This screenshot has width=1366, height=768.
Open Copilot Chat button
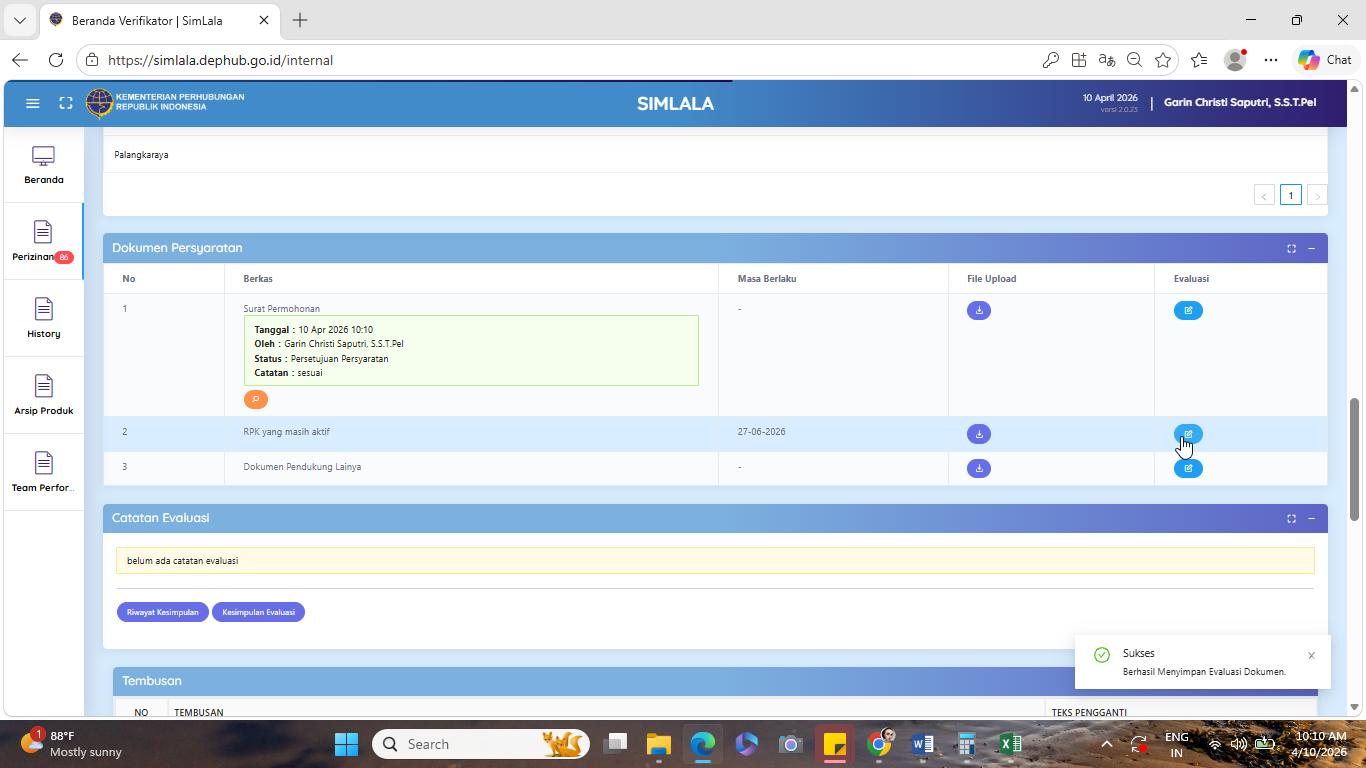[1325, 60]
